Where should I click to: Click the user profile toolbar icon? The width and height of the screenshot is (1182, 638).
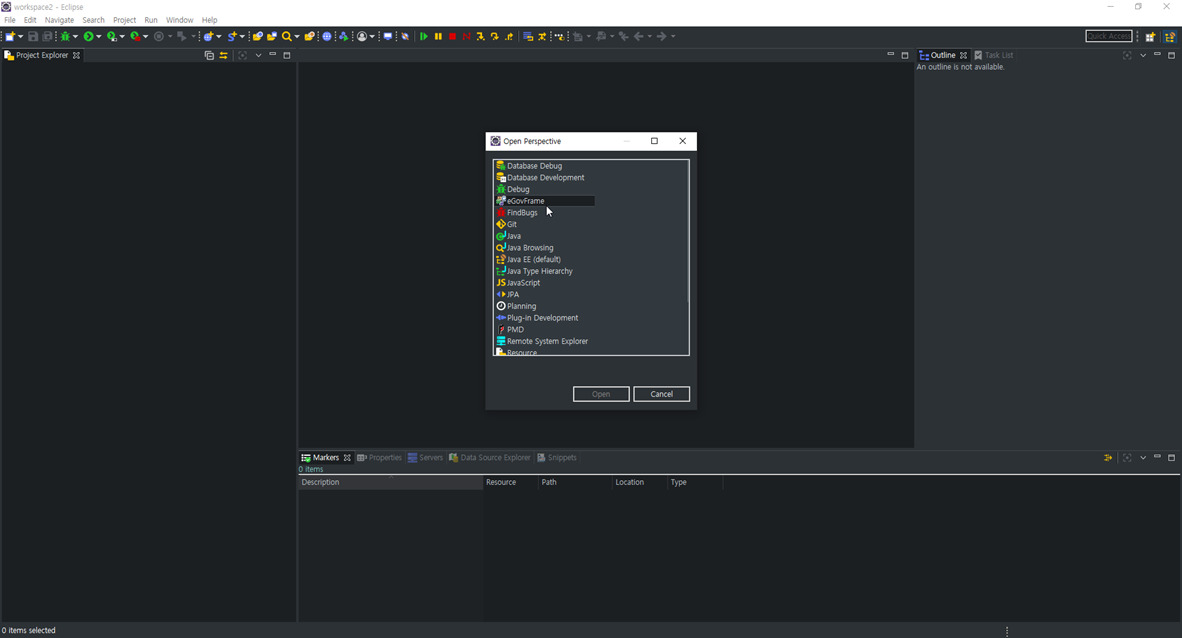click(362, 36)
